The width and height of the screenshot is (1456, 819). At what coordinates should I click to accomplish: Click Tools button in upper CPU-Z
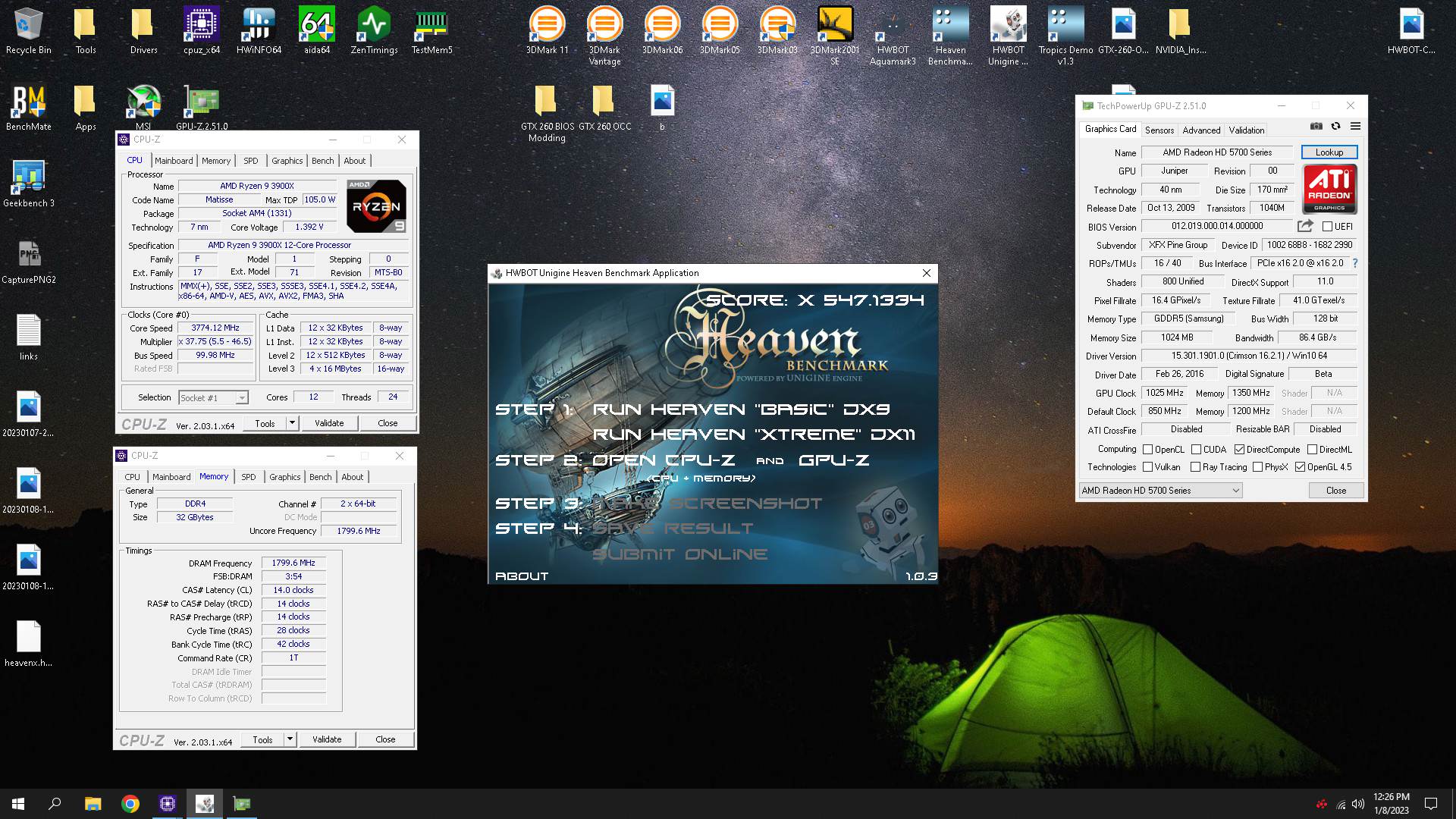(265, 423)
